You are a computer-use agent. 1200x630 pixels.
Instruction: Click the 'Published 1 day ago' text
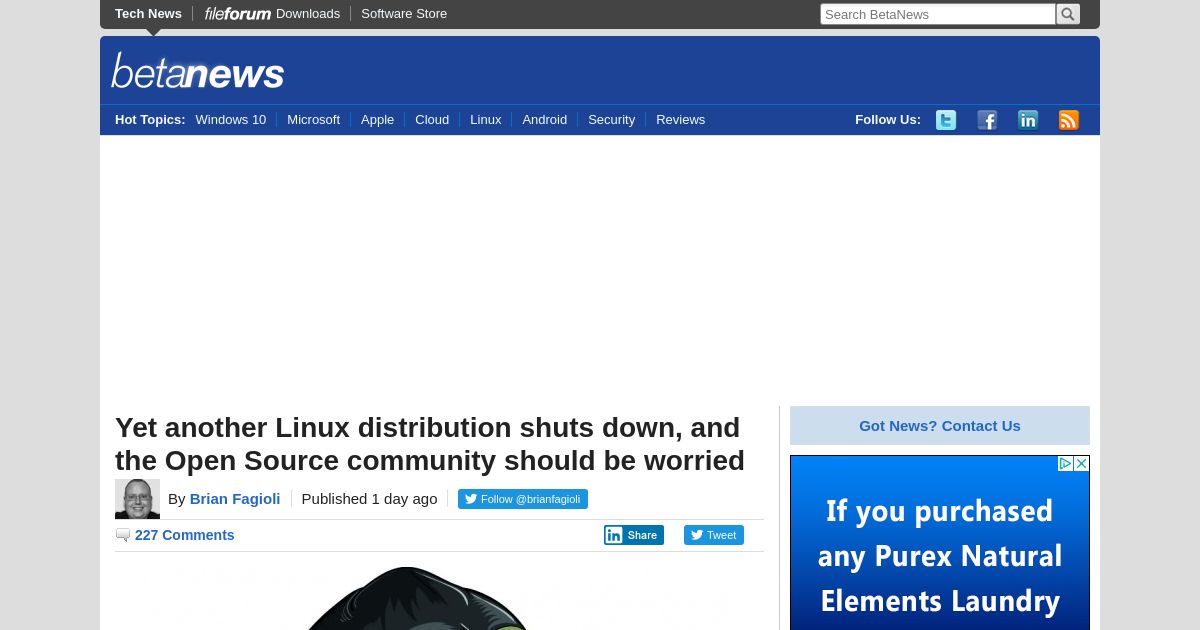(x=369, y=499)
